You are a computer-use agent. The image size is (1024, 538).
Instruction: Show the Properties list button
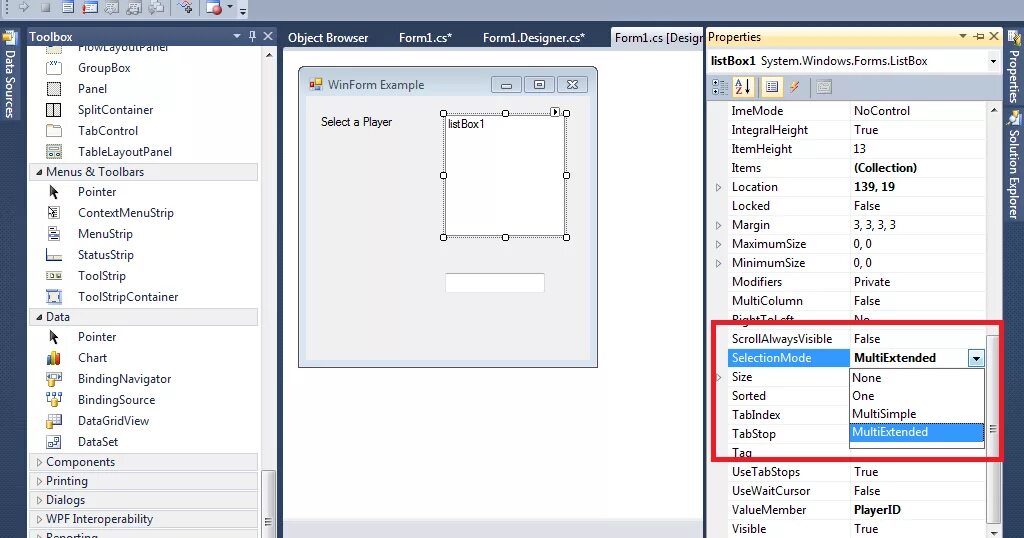click(x=771, y=87)
